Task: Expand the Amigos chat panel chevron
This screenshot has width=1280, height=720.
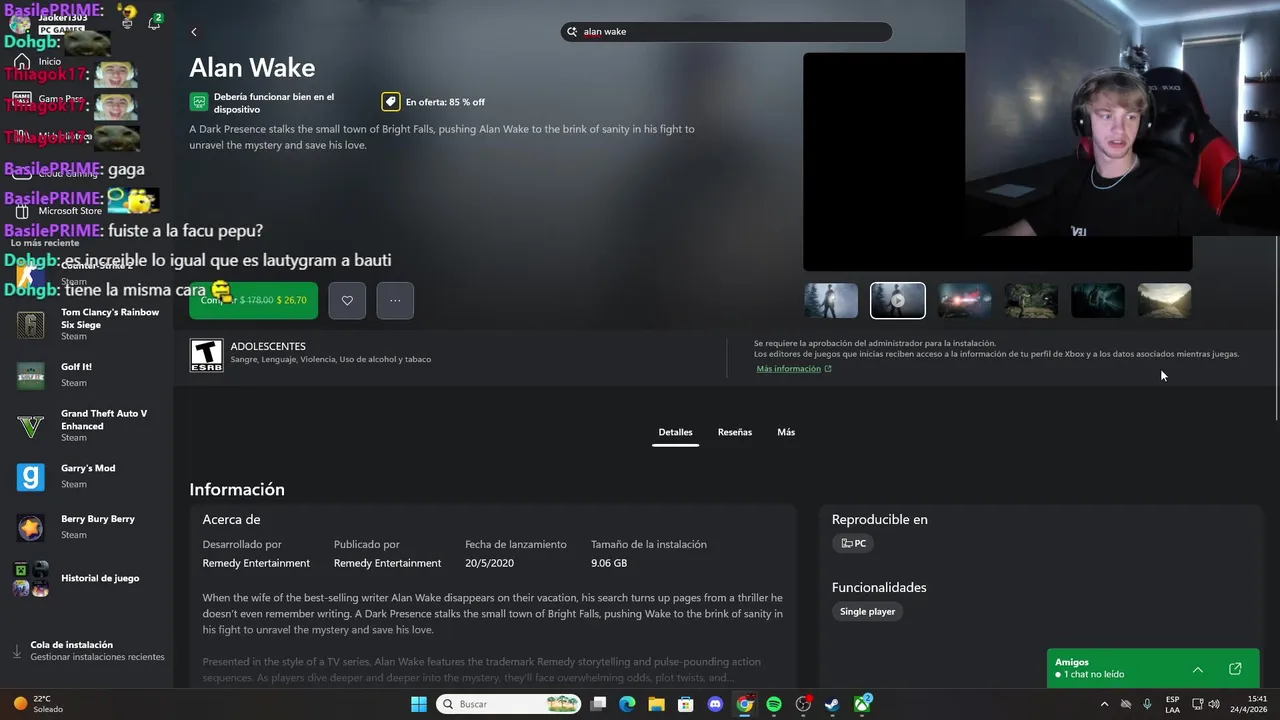Action: point(1197,669)
